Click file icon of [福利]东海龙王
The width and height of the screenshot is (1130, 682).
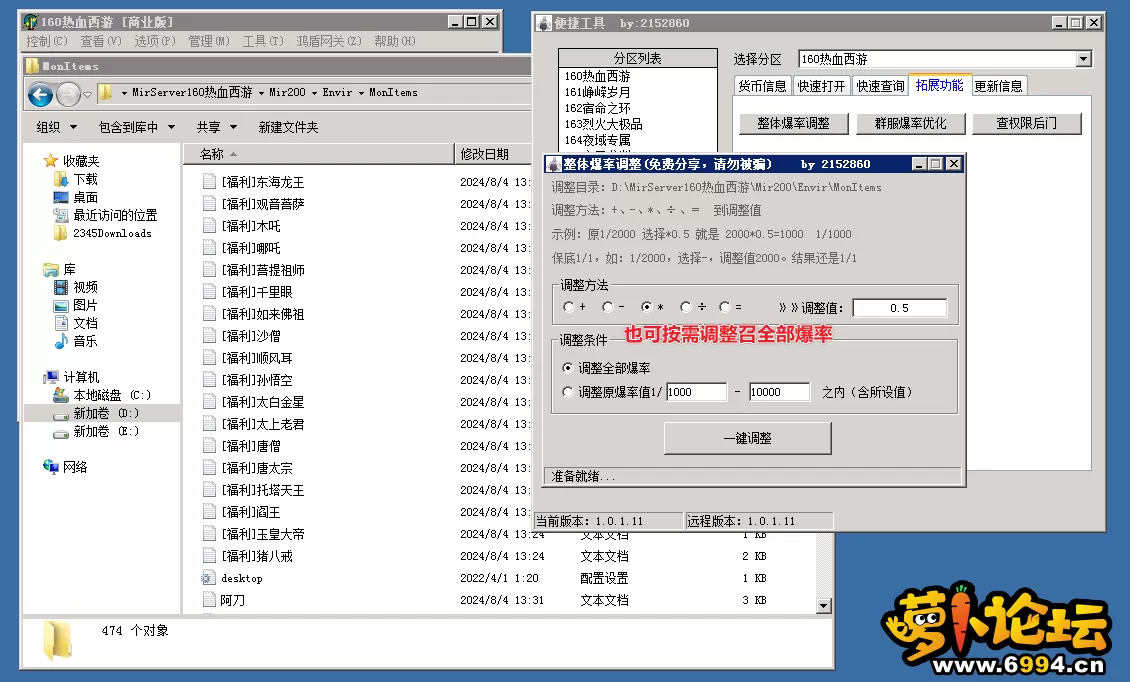click(x=209, y=182)
